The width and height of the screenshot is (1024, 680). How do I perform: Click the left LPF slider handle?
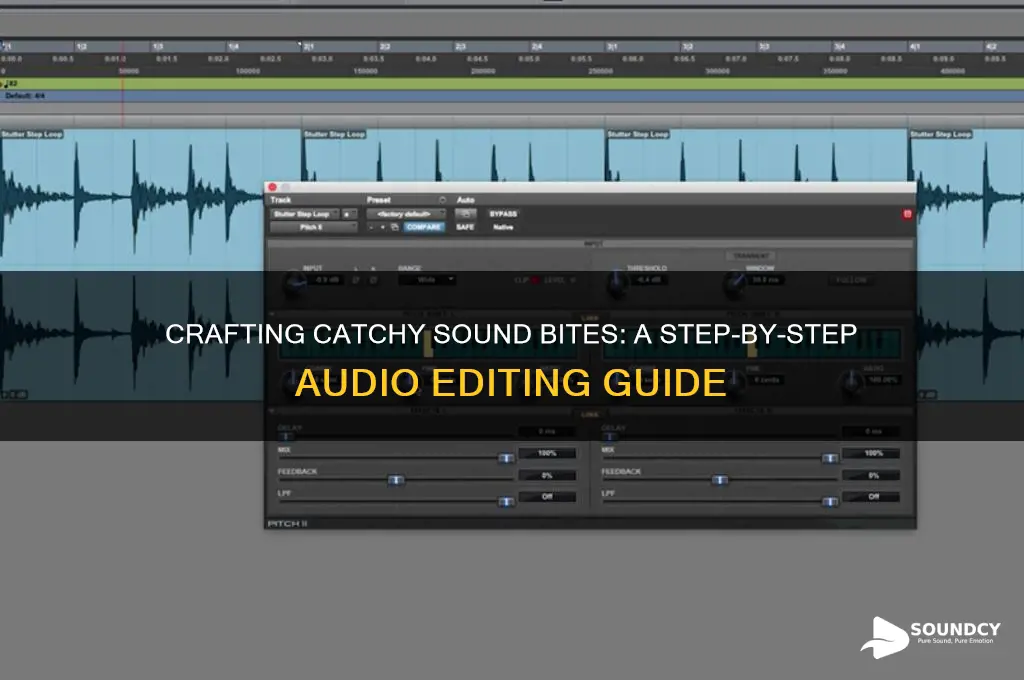(506, 502)
